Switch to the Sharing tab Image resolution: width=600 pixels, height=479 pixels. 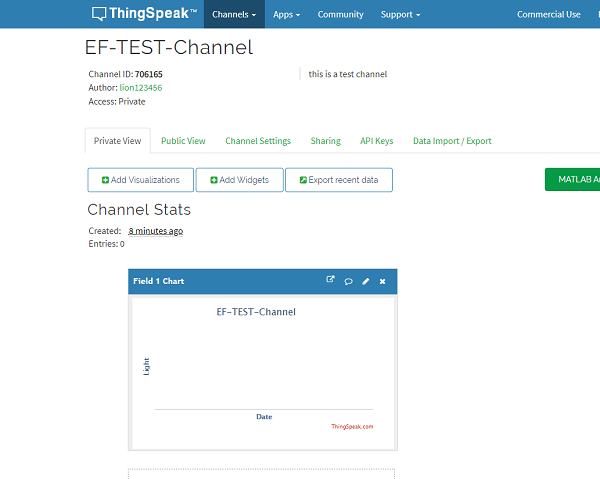[x=326, y=141]
